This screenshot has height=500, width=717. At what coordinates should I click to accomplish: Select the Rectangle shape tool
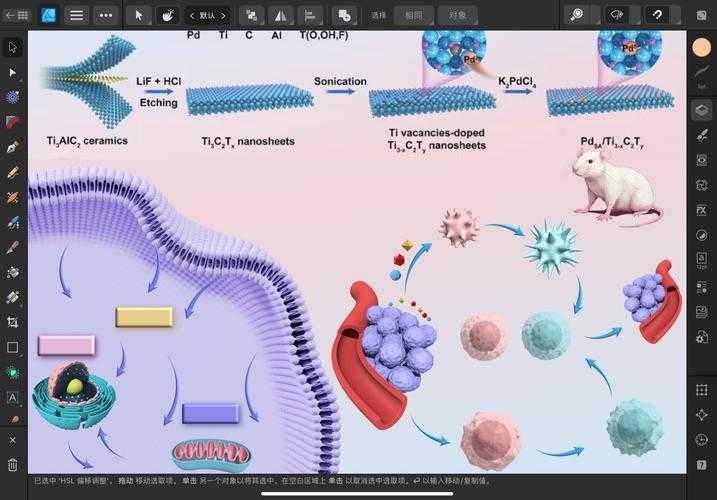(13, 347)
